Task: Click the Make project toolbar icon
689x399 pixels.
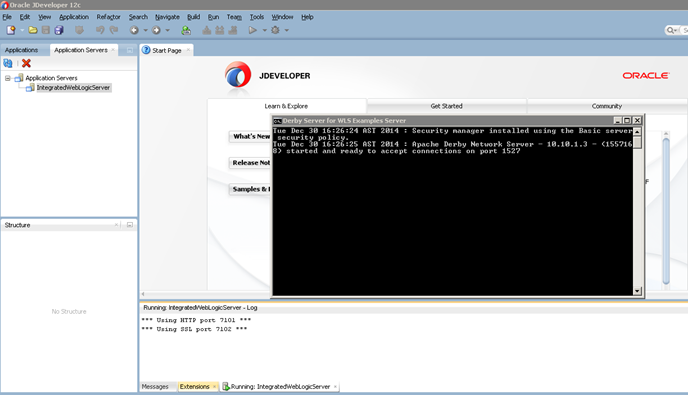Action: point(206,30)
